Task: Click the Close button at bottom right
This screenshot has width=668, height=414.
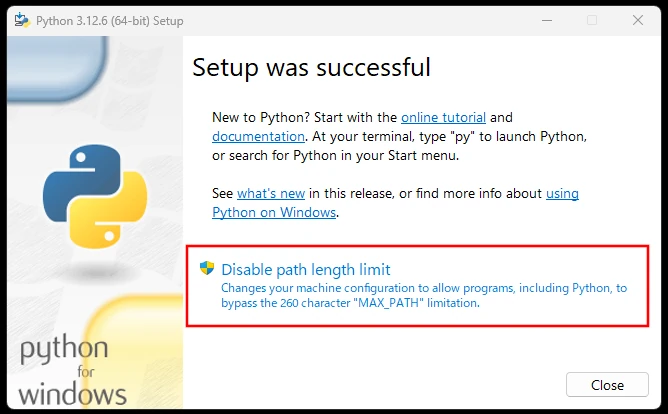Action: (607, 385)
